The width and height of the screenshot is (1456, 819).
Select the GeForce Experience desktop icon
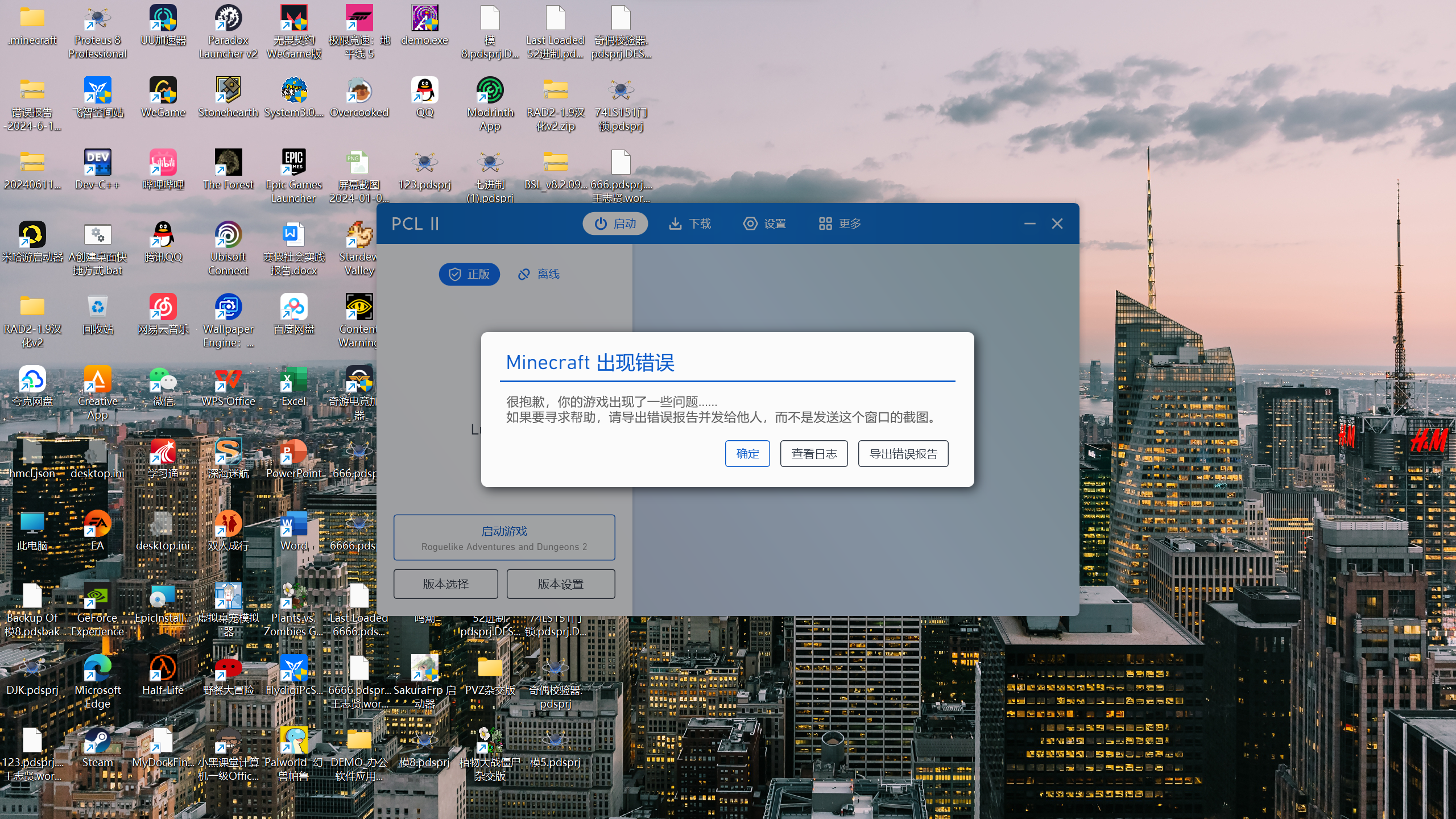(98, 610)
